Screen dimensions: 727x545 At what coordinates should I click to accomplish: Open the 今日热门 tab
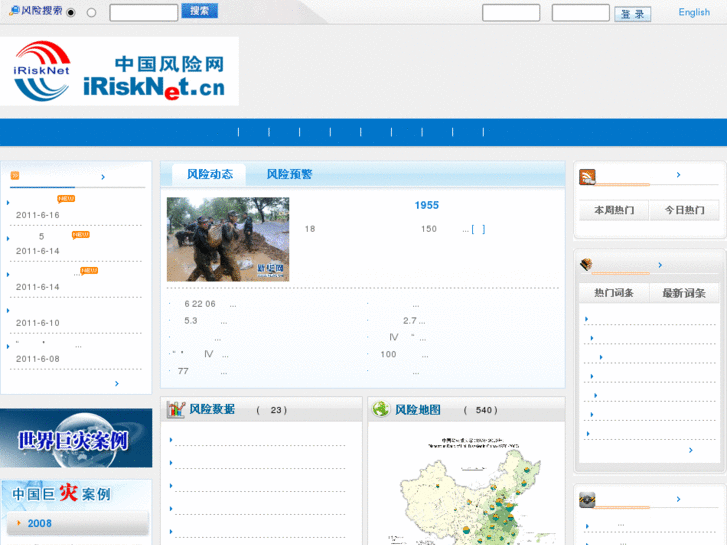pos(684,210)
